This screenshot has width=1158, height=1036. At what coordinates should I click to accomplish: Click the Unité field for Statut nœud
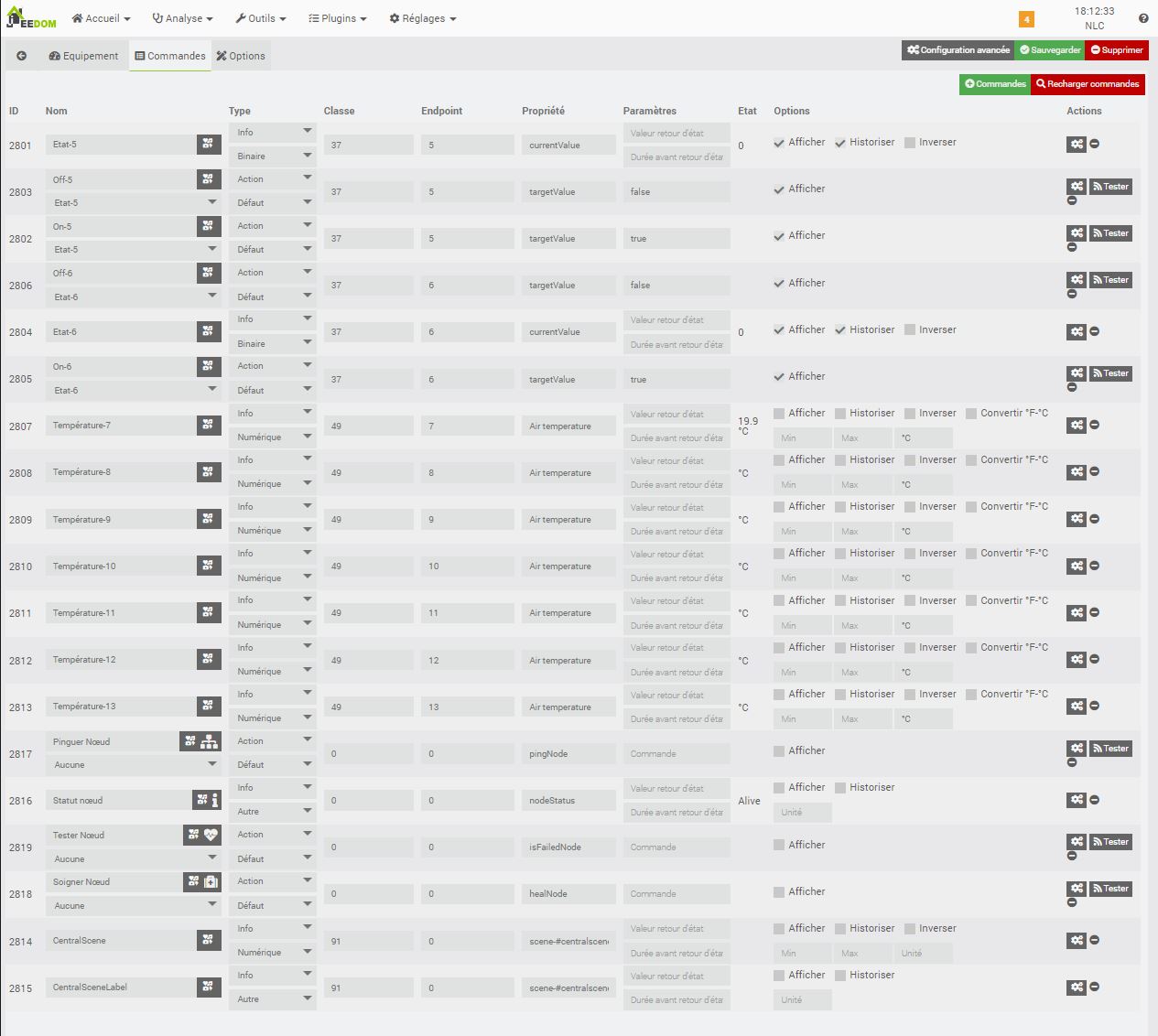[802, 812]
